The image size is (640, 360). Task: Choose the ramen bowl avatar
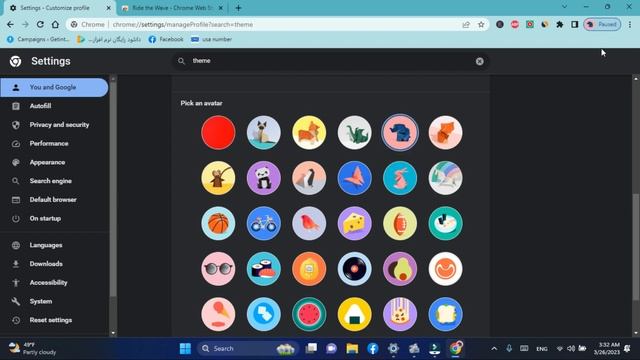(x=445, y=223)
